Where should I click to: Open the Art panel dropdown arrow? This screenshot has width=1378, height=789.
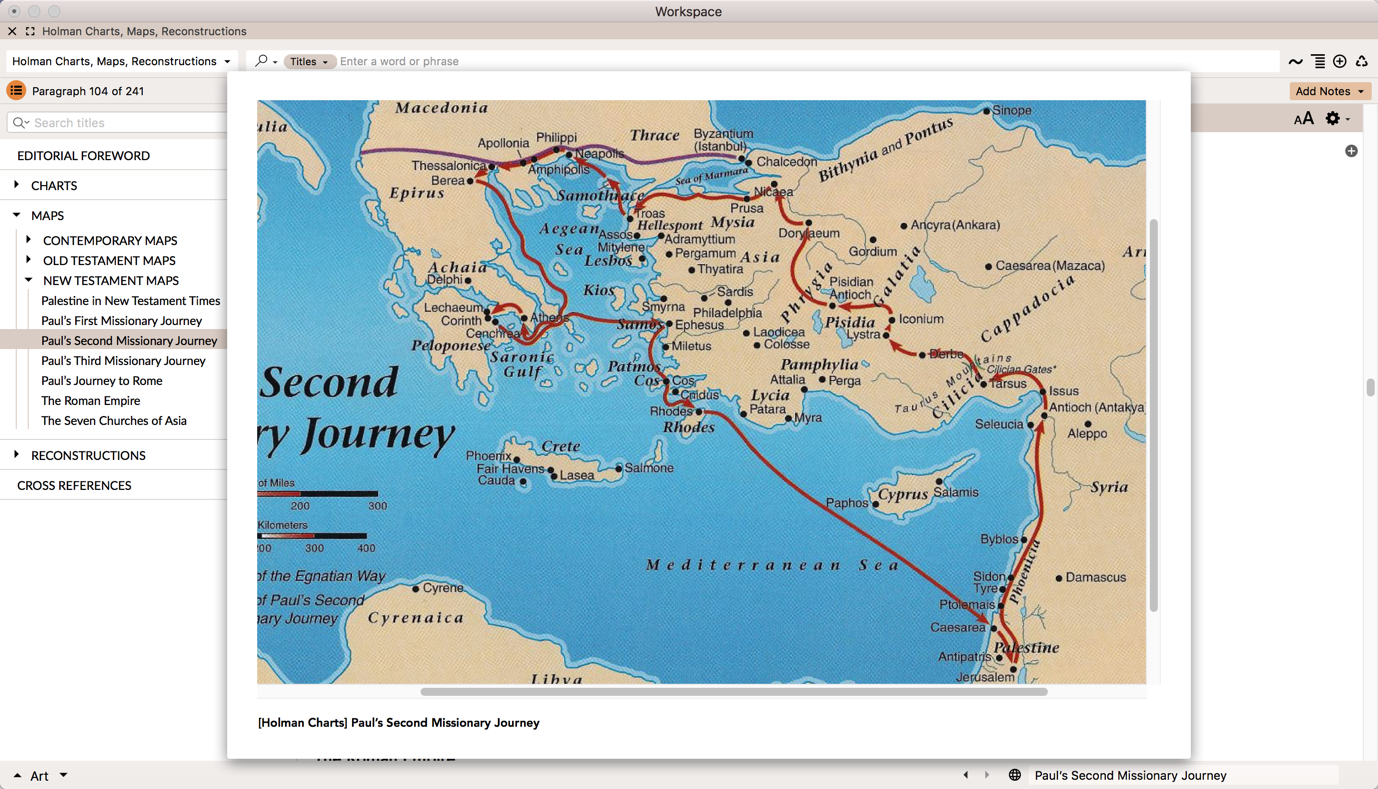point(63,775)
